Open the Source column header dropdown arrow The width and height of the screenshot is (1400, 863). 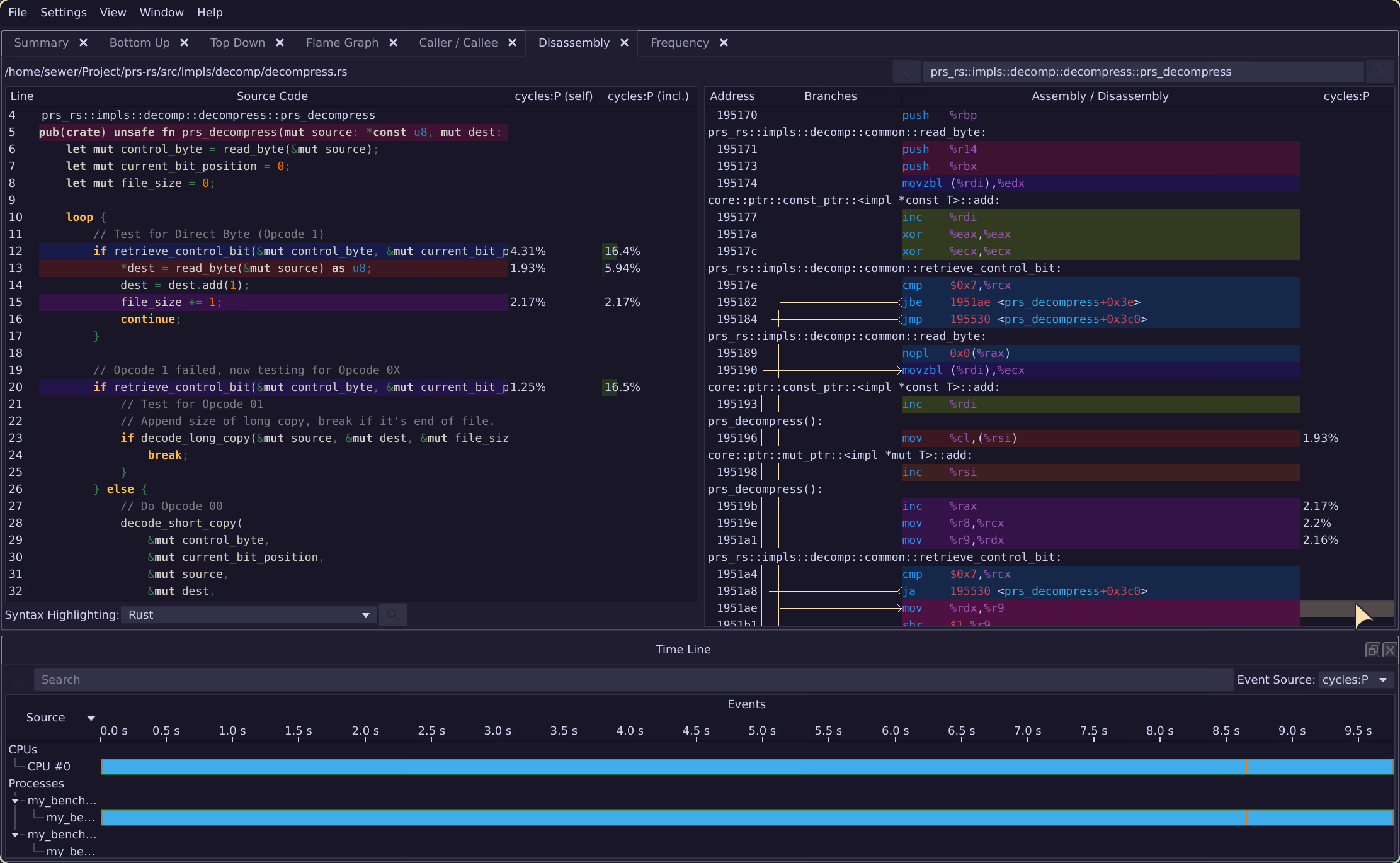(91, 718)
